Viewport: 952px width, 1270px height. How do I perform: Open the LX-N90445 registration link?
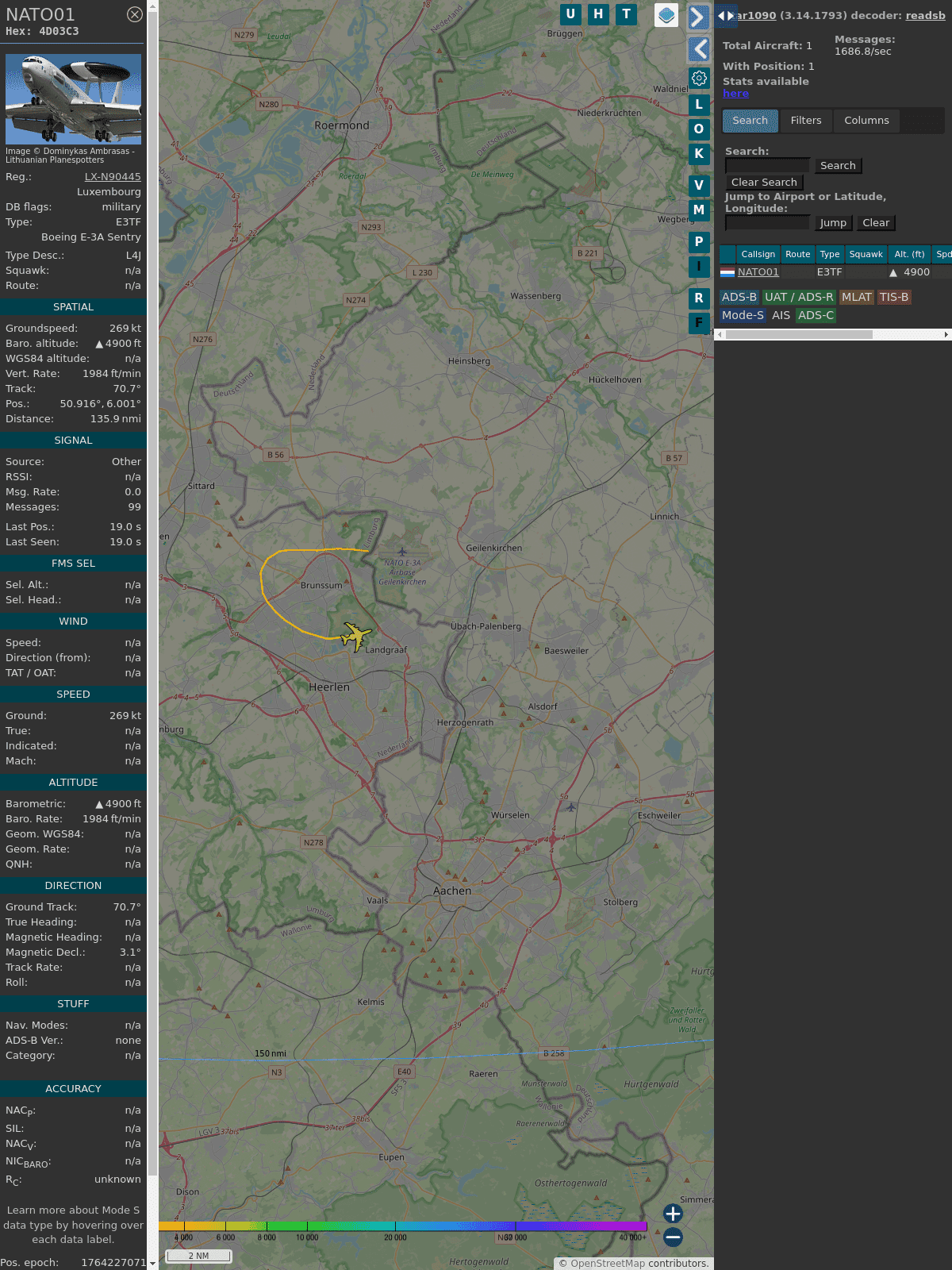point(113,177)
